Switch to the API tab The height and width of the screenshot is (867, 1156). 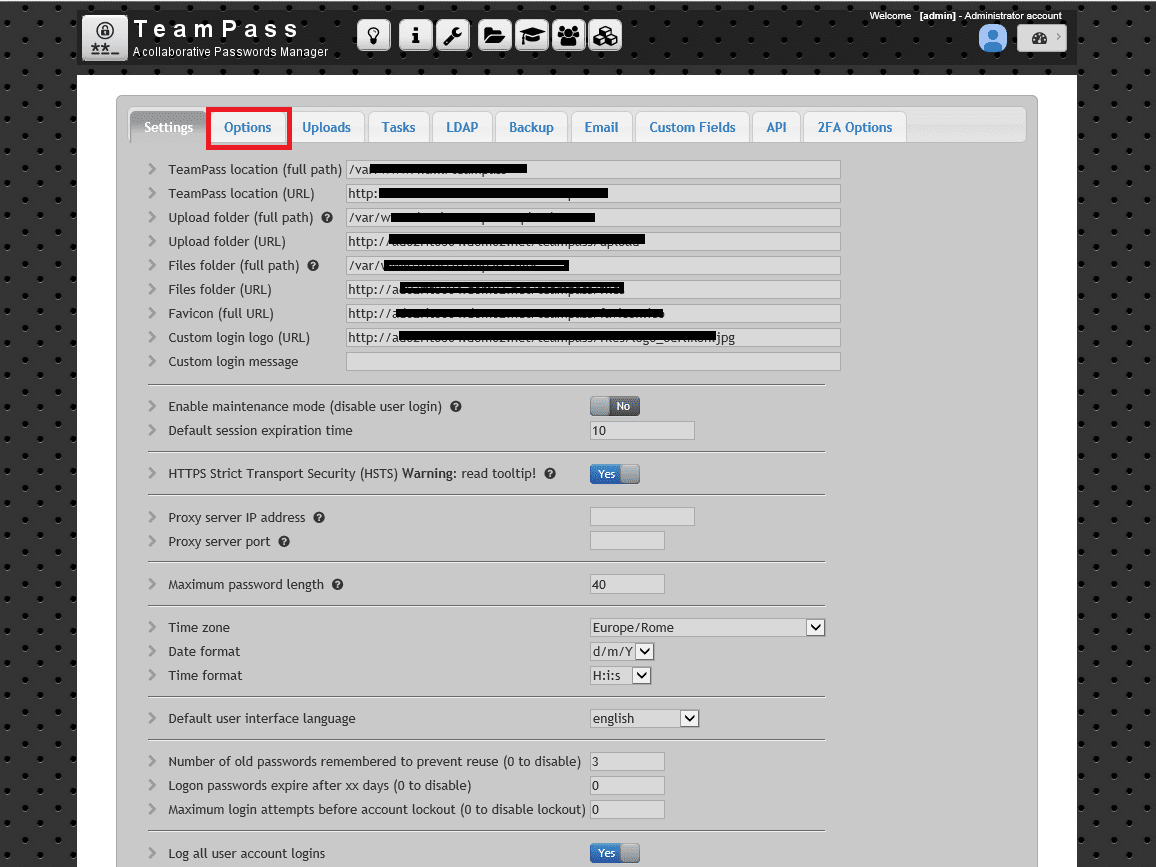pos(776,127)
